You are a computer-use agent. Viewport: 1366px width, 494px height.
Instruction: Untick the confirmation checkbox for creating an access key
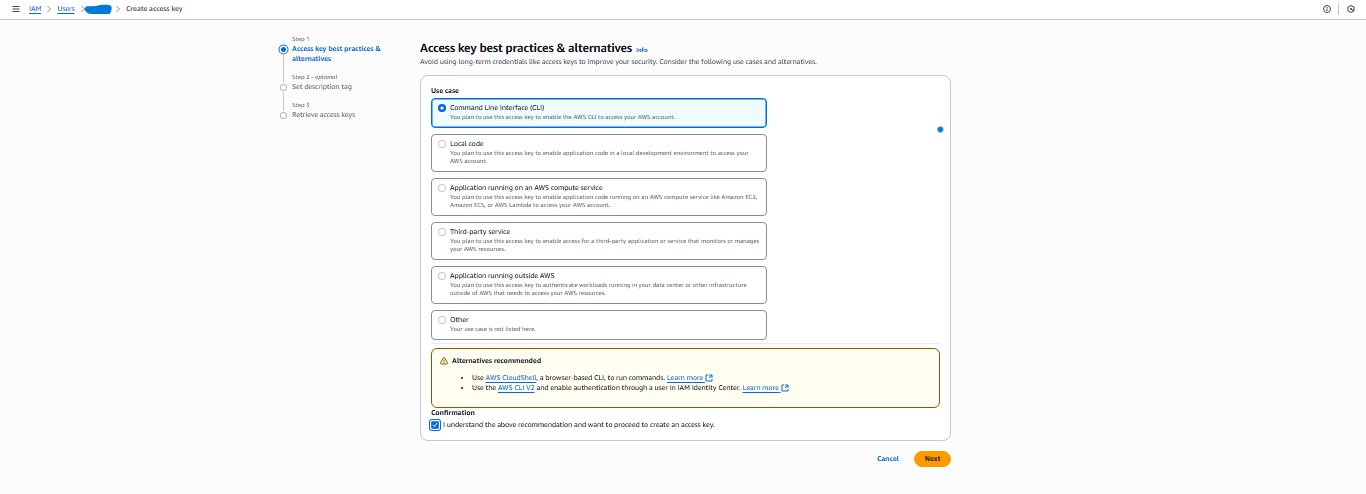435,424
